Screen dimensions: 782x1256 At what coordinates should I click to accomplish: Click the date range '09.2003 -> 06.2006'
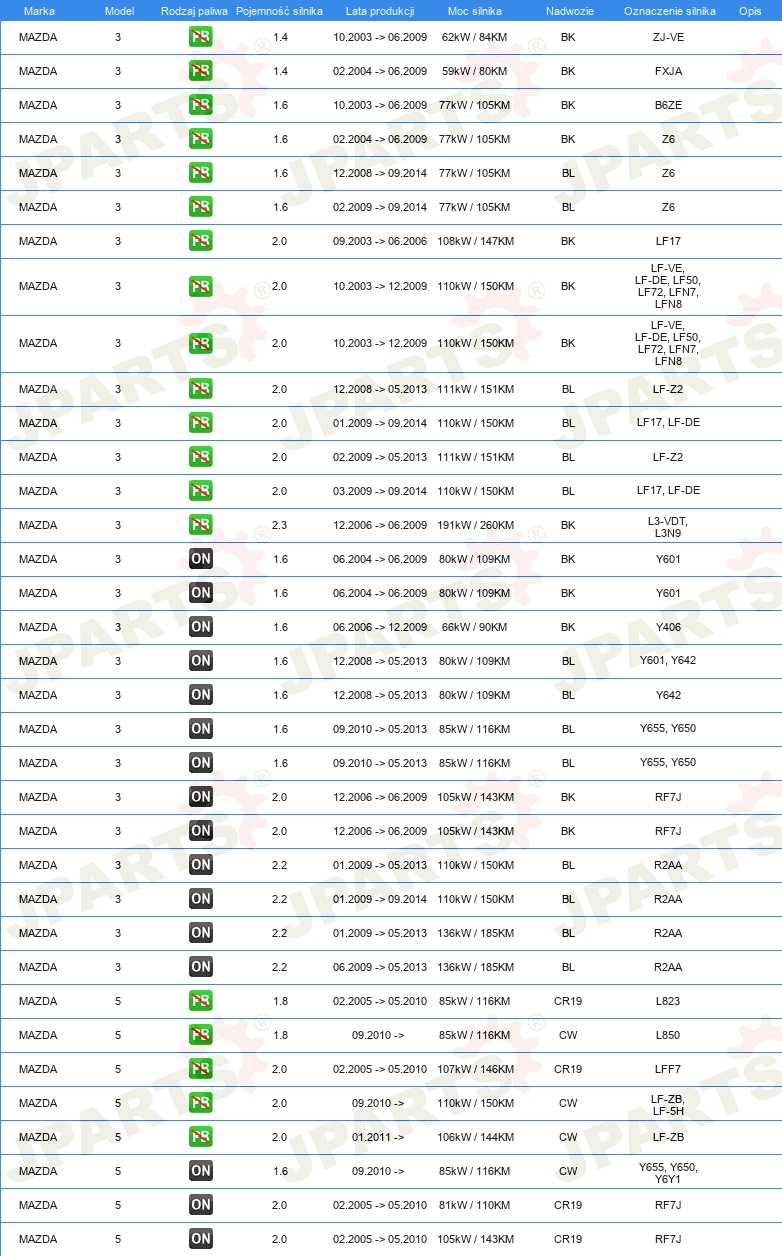coord(380,242)
